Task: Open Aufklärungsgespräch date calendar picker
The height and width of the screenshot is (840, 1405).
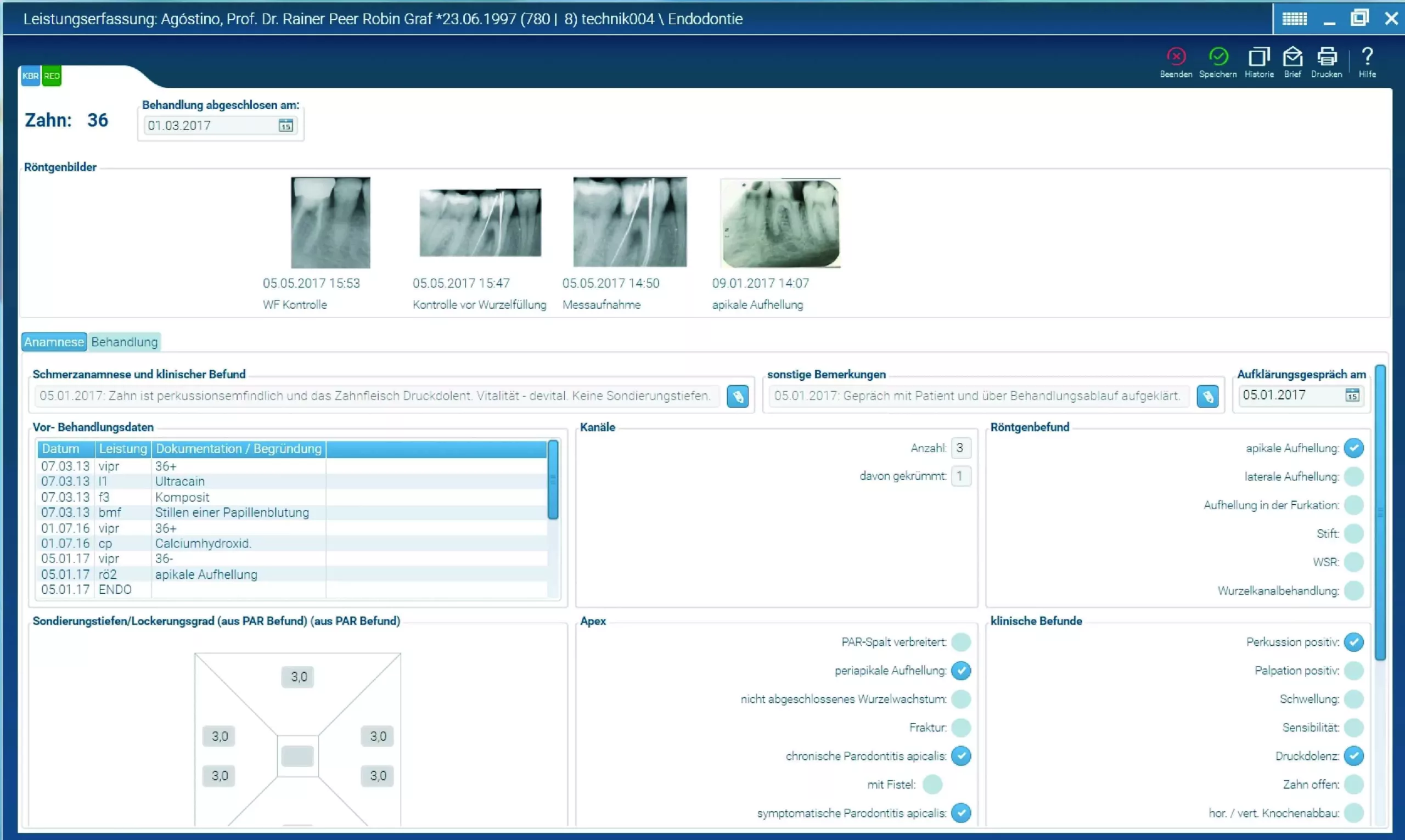Action: click(1352, 395)
